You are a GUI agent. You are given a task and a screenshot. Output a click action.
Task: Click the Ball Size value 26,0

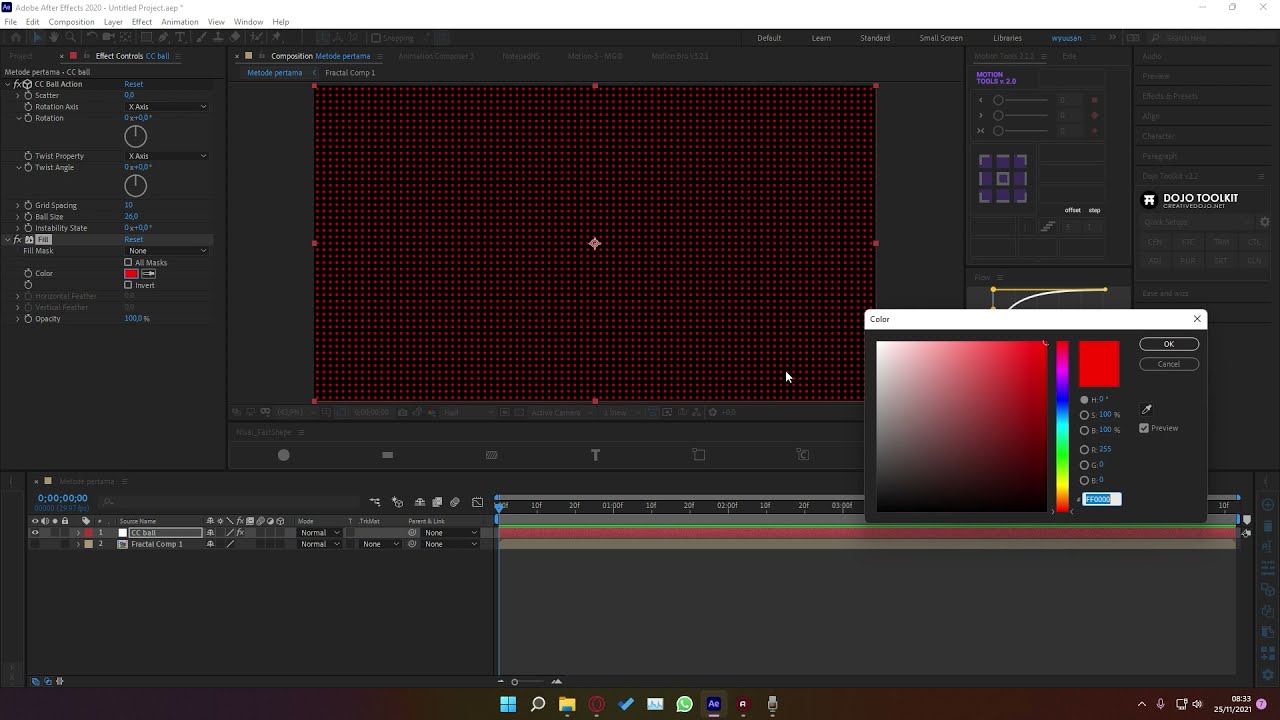point(131,216)
